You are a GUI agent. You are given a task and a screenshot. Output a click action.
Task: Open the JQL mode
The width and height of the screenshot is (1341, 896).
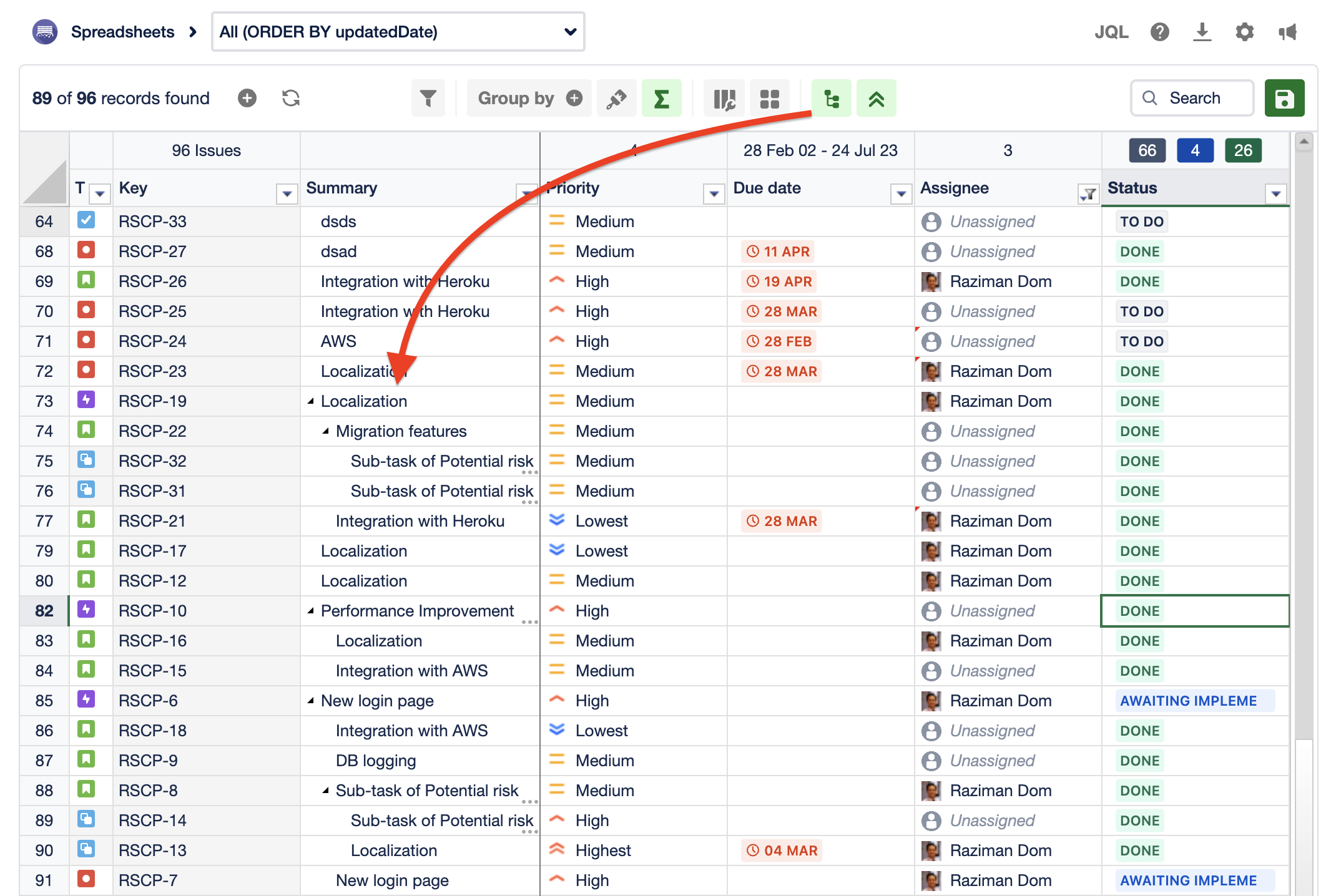(x=1111, y=32)
